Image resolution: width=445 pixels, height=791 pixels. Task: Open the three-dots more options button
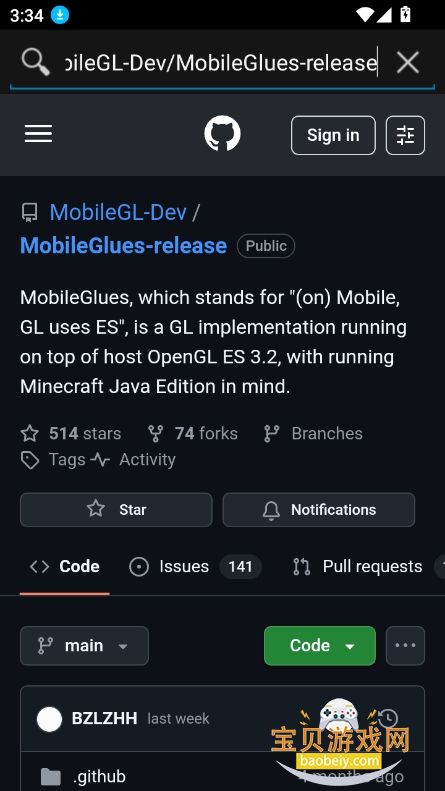(405, 646)
